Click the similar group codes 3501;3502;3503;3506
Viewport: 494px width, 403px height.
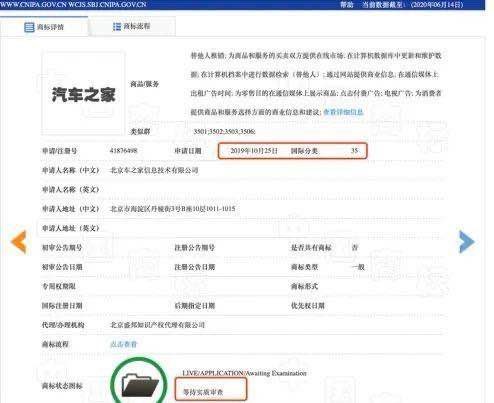point(224,132)
